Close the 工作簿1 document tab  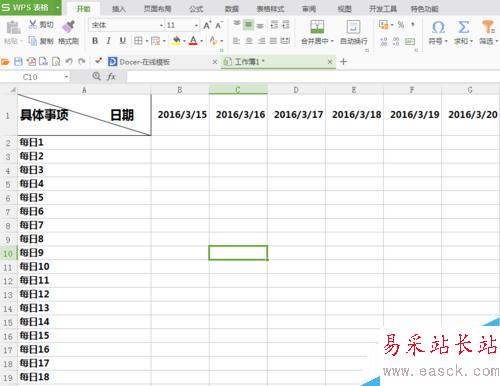point(330,62)
